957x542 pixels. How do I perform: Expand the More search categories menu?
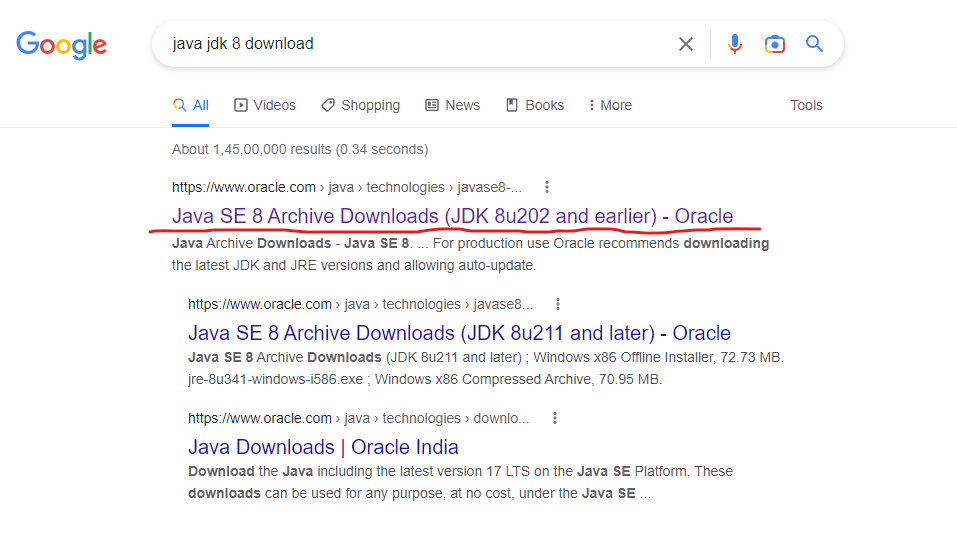[x=610, y=105]
